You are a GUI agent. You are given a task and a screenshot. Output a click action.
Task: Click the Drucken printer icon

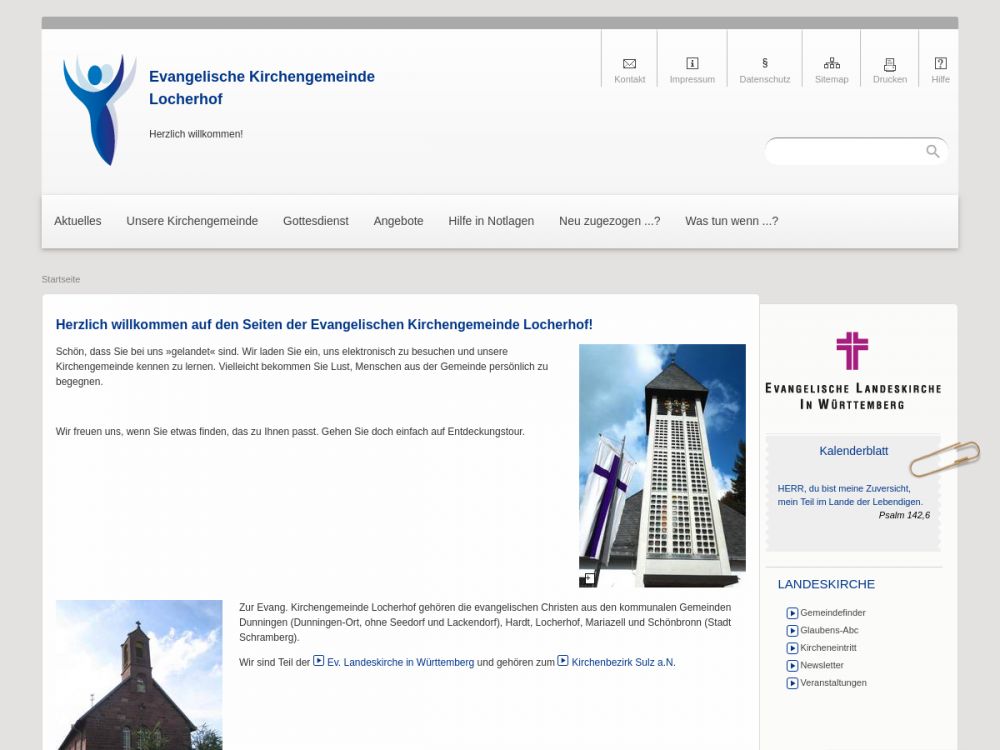889,64
